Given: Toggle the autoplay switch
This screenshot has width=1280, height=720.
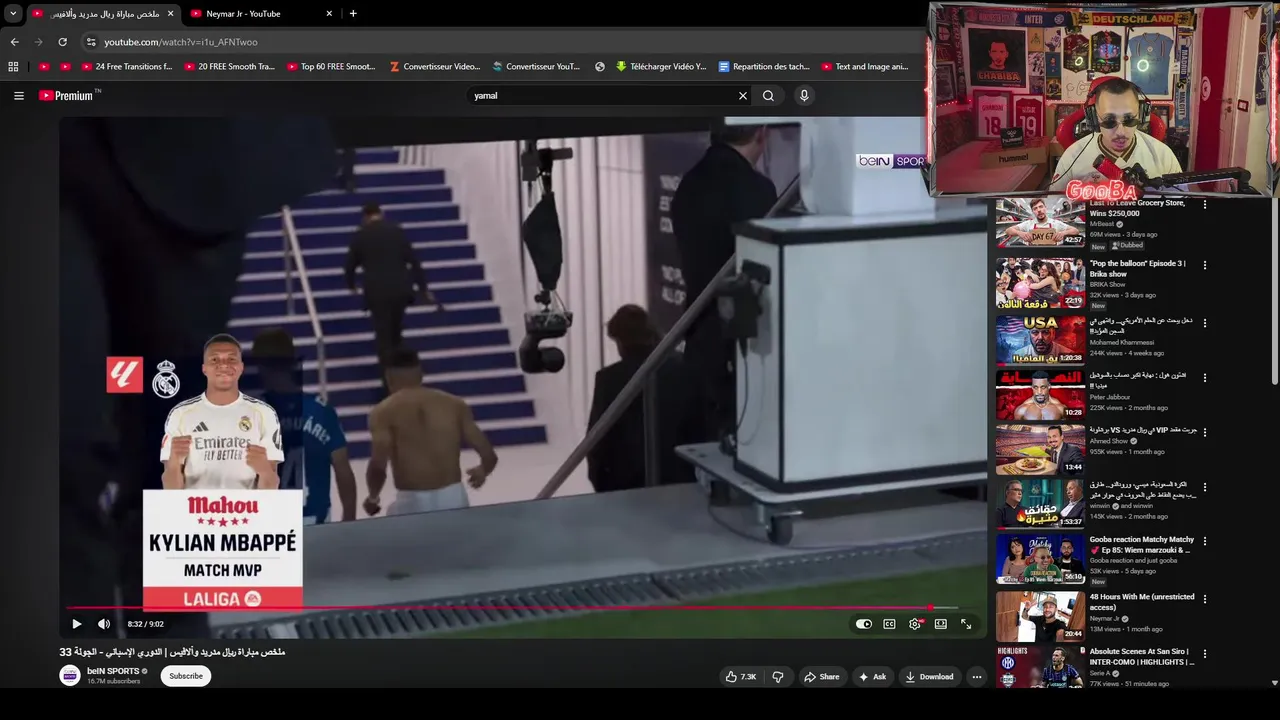Looking at the screenshot, I should [864, 624].
